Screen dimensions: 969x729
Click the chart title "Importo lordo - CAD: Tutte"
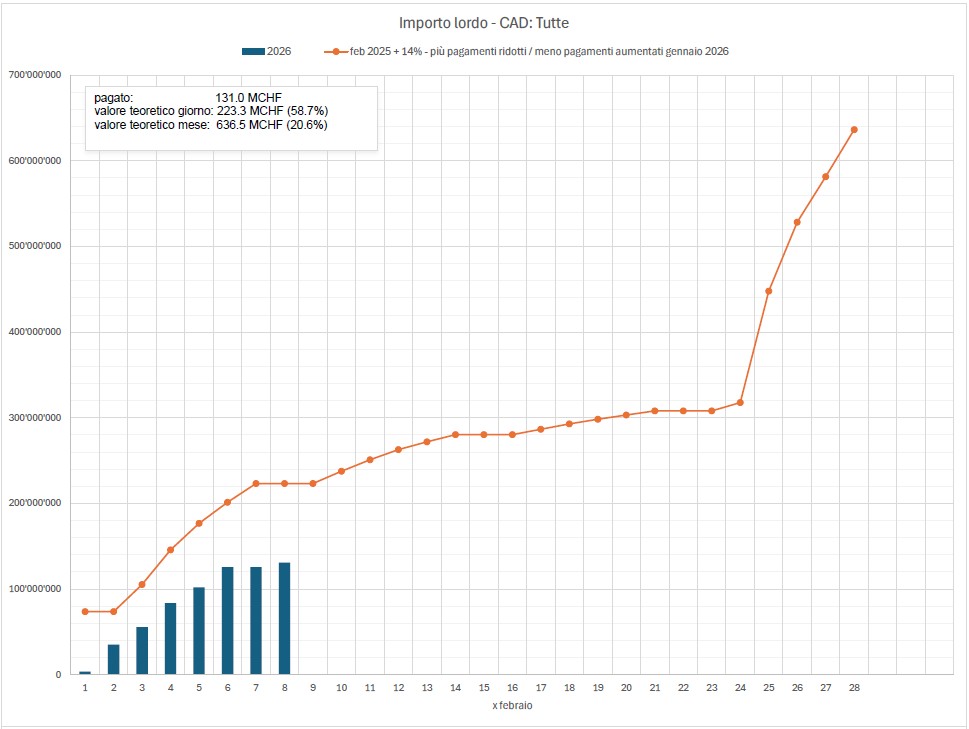click(x=484, y=22)
